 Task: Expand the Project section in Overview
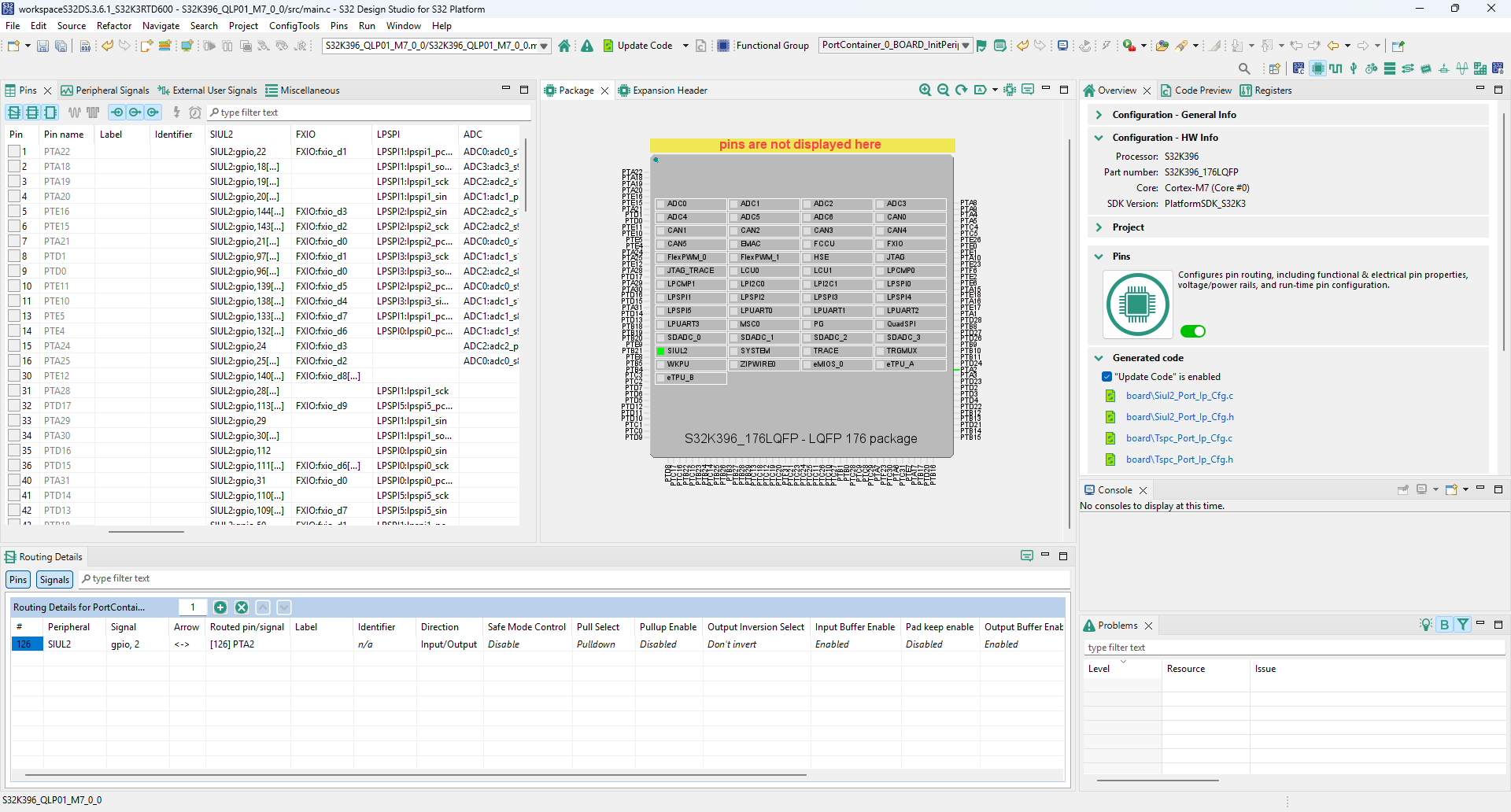1099,227
